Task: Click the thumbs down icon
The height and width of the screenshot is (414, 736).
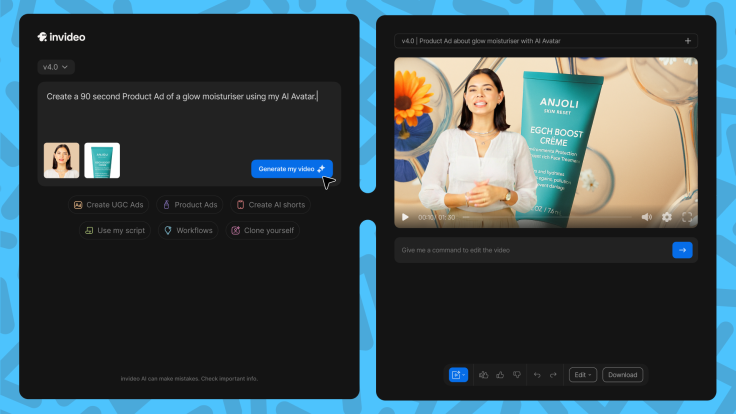Action: pyautogui.click(x=517, y=375)
